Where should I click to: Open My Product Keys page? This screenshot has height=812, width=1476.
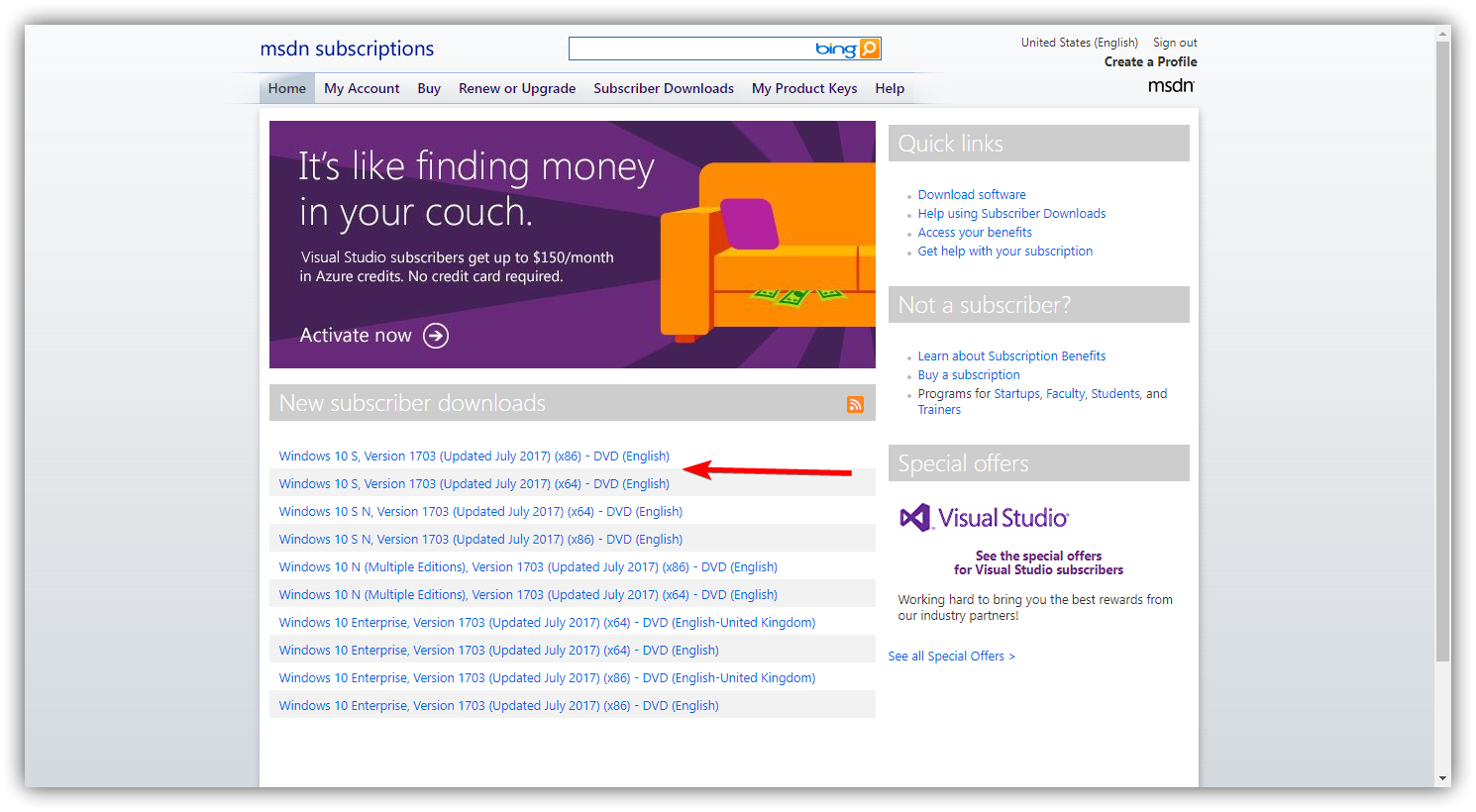tap(804, 88)
